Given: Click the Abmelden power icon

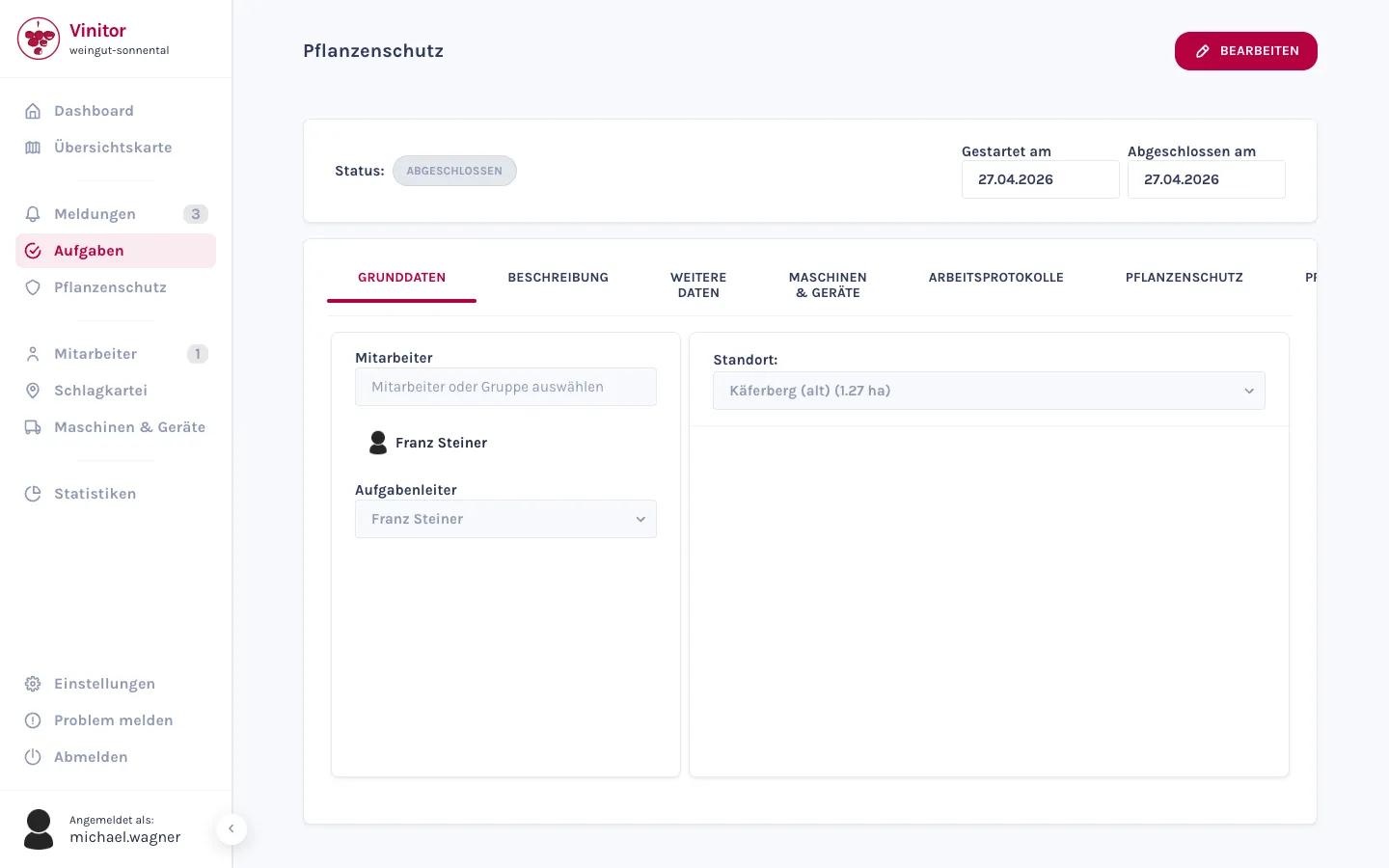Looking at the screenshot, I should coord(33,757).
